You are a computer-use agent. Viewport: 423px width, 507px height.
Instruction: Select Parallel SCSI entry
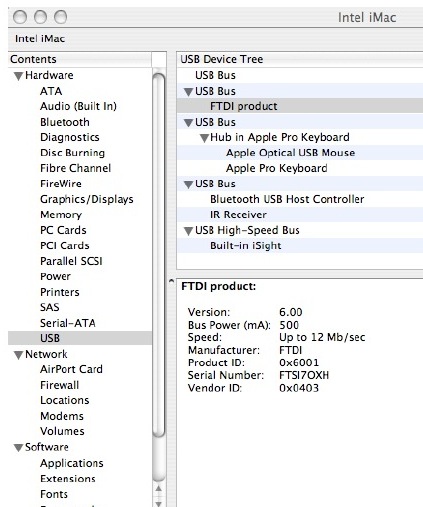[71, 261]
